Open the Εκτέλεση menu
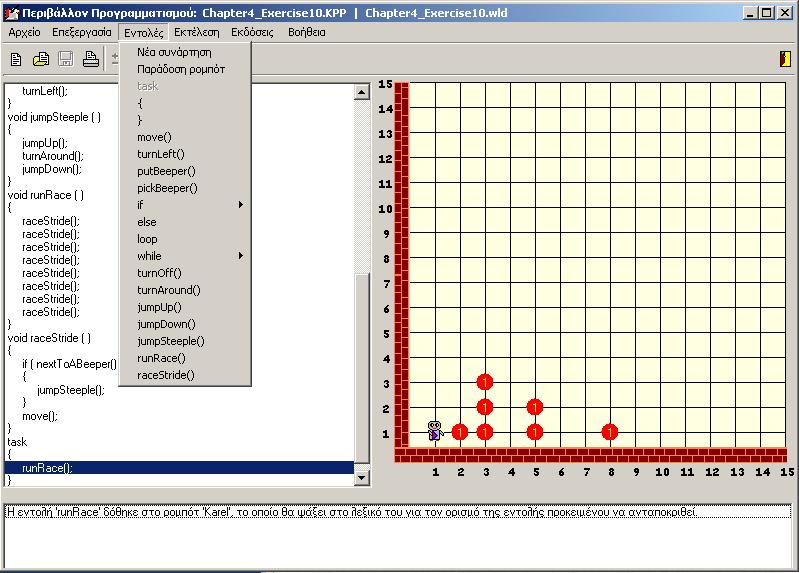This screenshot has width=799, height=573. (197, 33)
